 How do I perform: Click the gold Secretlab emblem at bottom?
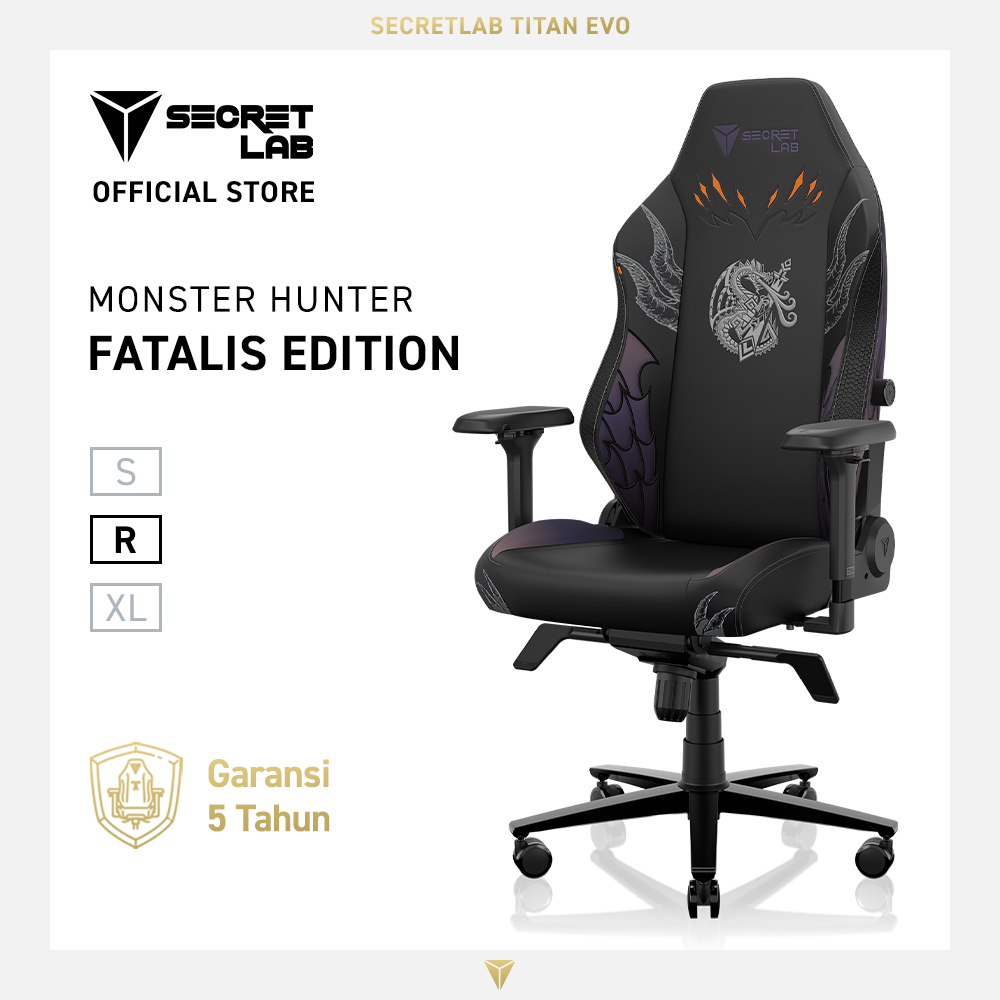499,974
